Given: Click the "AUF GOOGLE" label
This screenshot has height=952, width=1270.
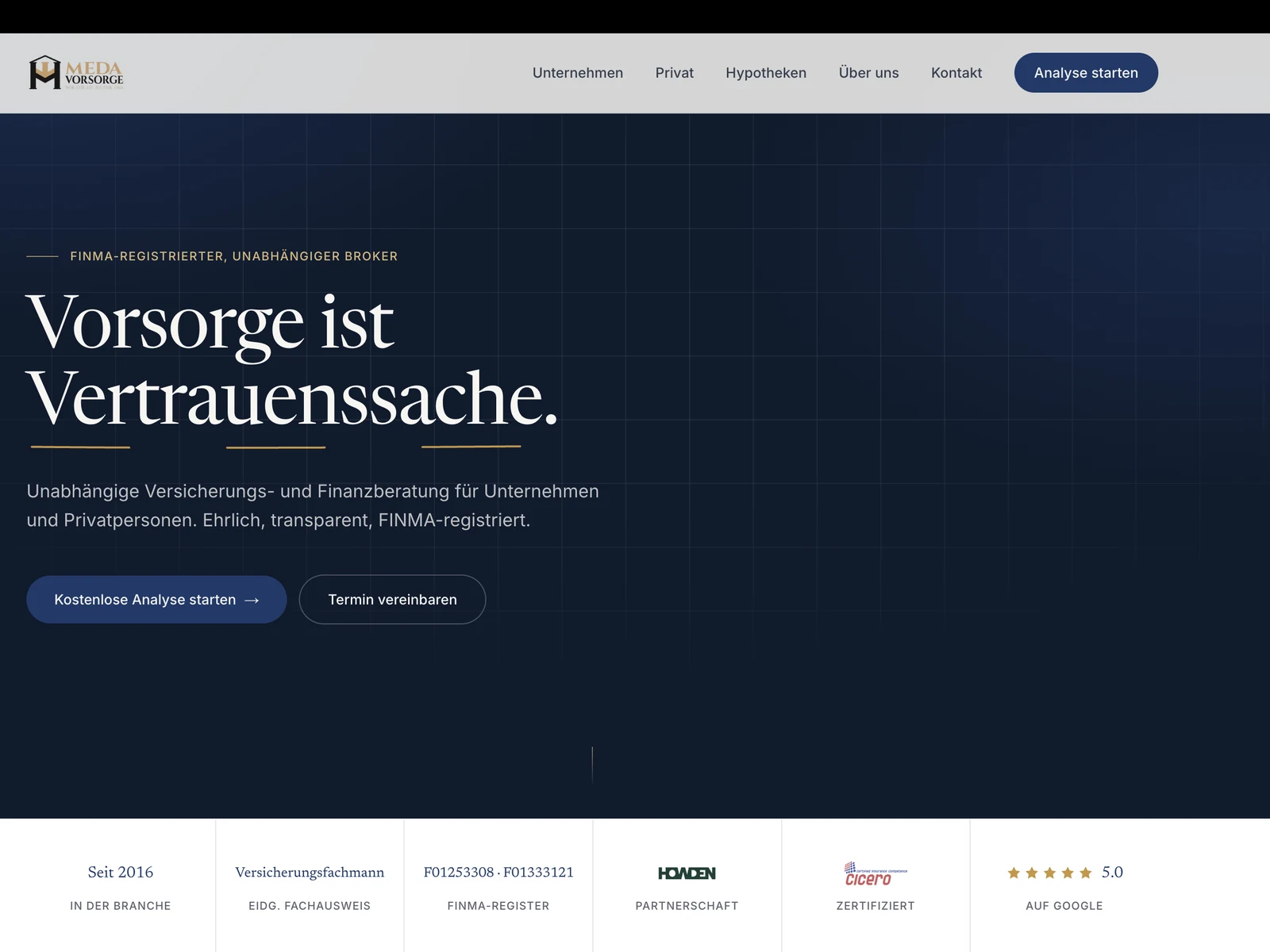Looking at the screenshot, I should tap(1064, 906).
